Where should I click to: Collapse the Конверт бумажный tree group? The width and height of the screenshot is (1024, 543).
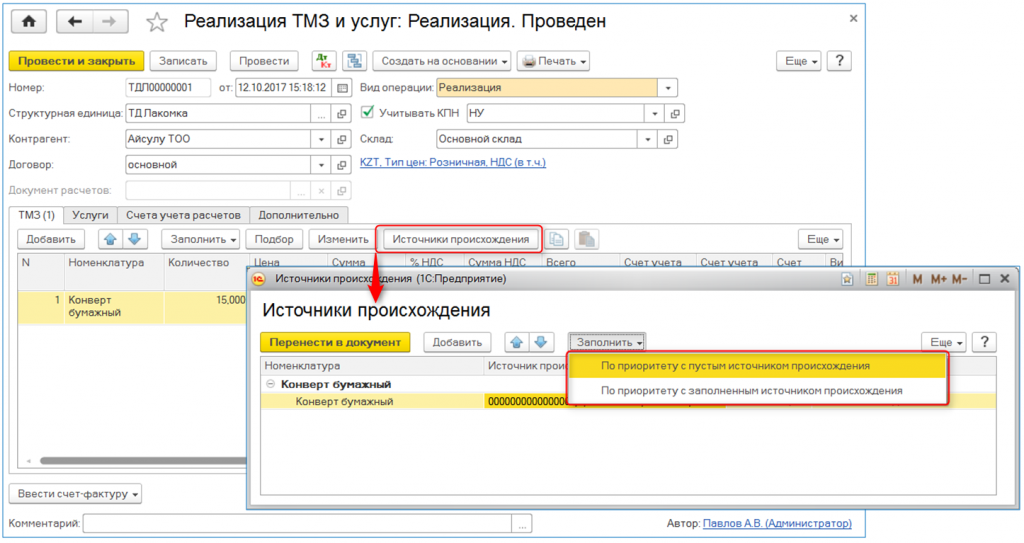coord(270,384)
